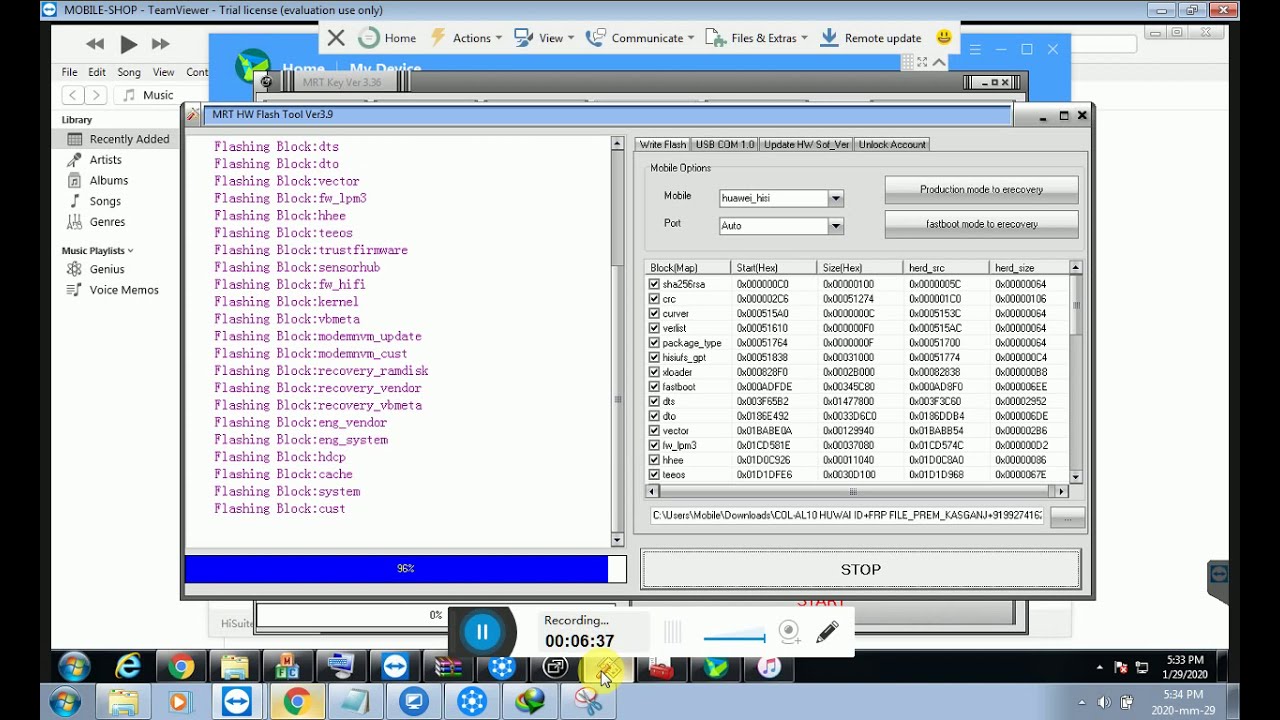Click the iTunes fast-forward button
The image size is (1280, 720).
160,44
